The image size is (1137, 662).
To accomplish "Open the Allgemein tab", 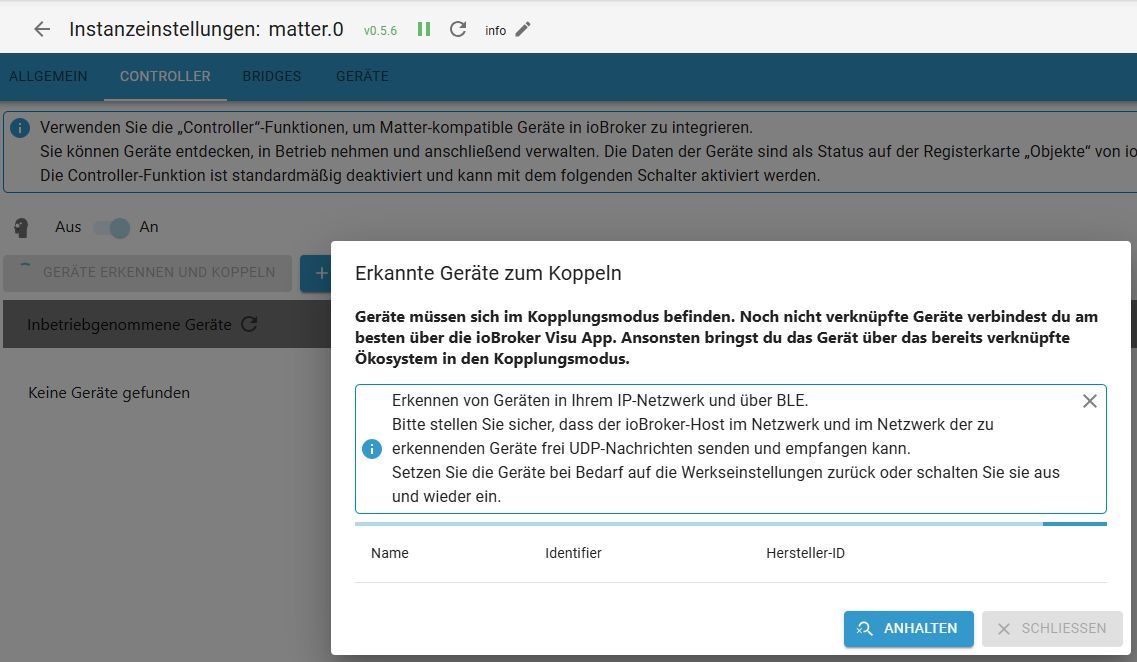I will [48, 76].
